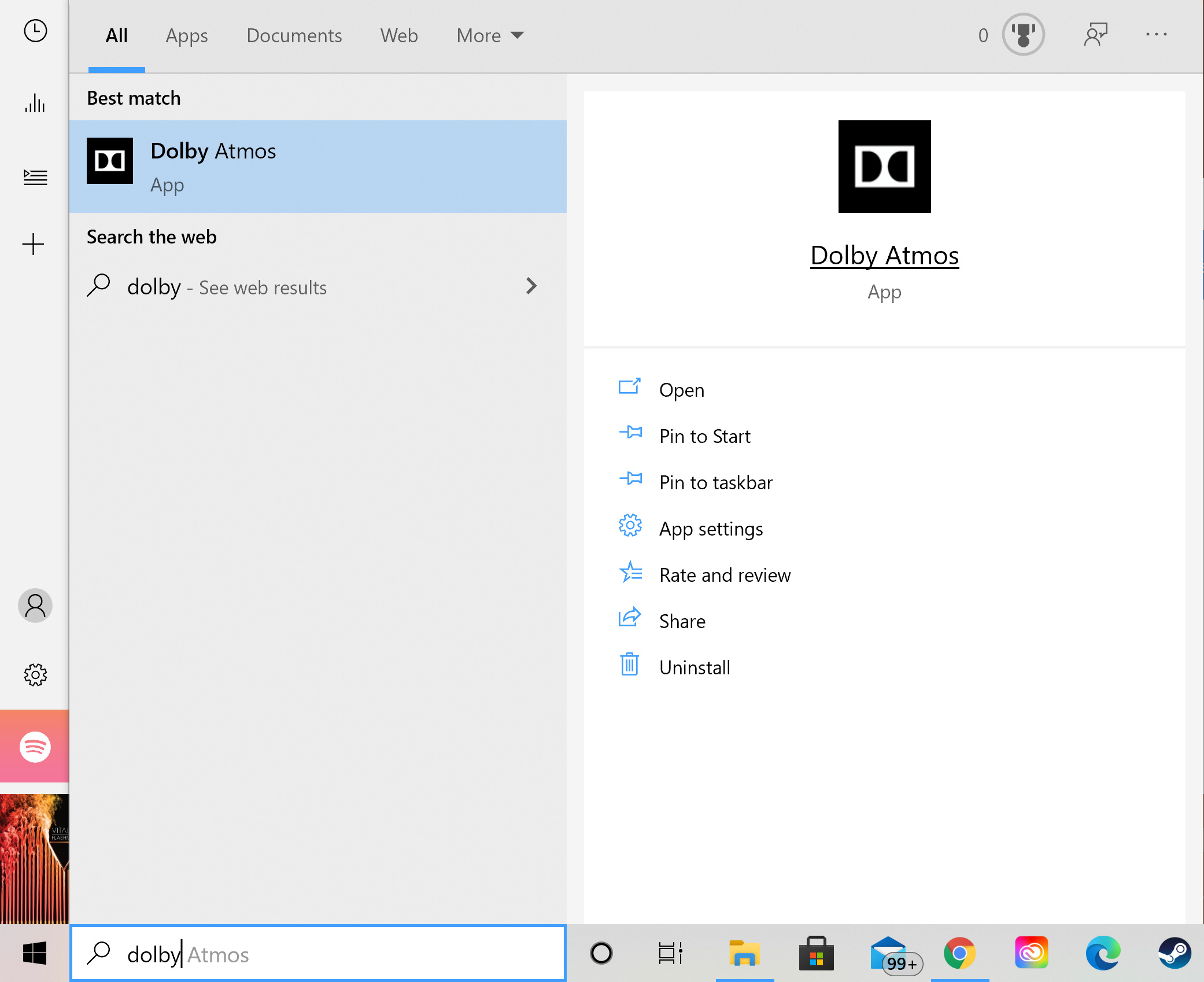Open Google Chrome from the taskbar
This screenshot has height=982, width=1204.
[959, 953]
